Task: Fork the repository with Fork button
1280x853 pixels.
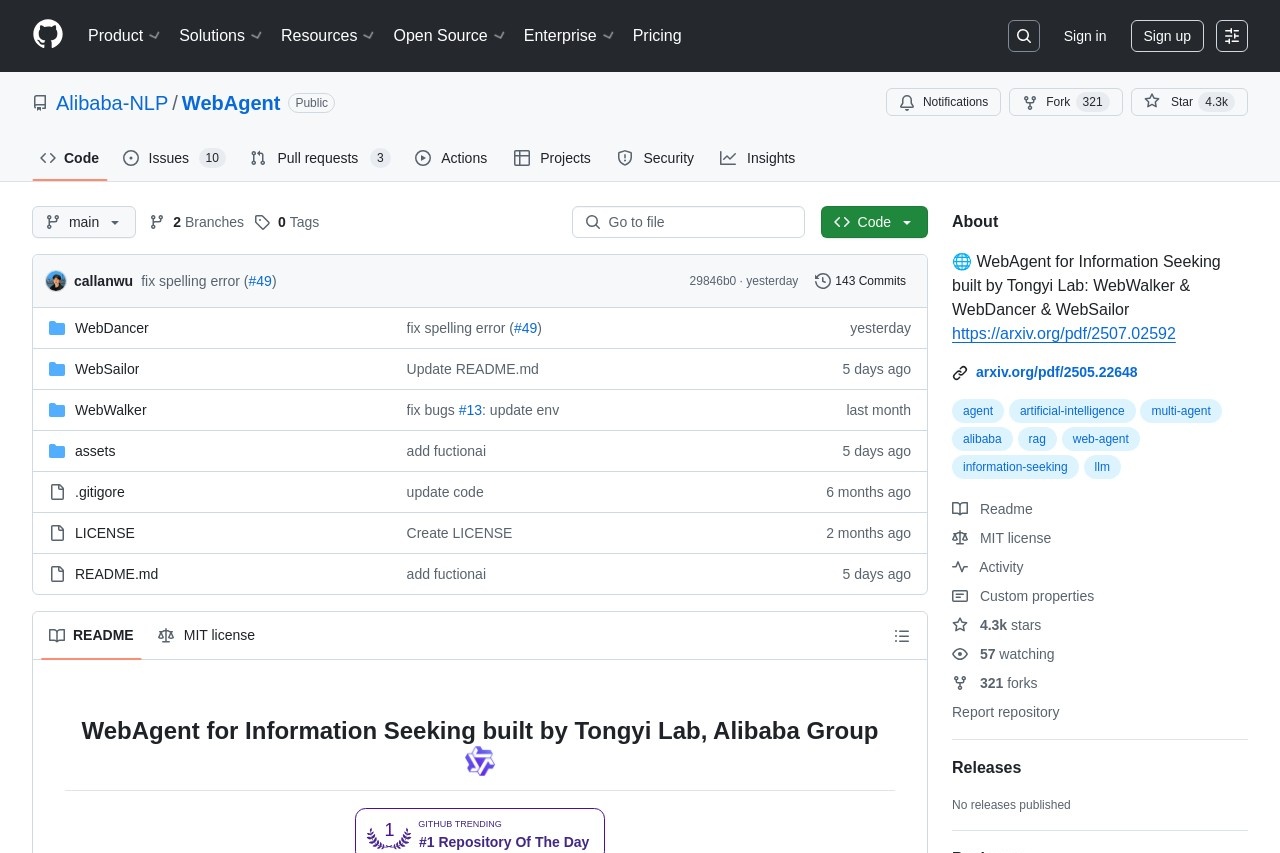Action: pyautogui.click(x=1066, y=102)
